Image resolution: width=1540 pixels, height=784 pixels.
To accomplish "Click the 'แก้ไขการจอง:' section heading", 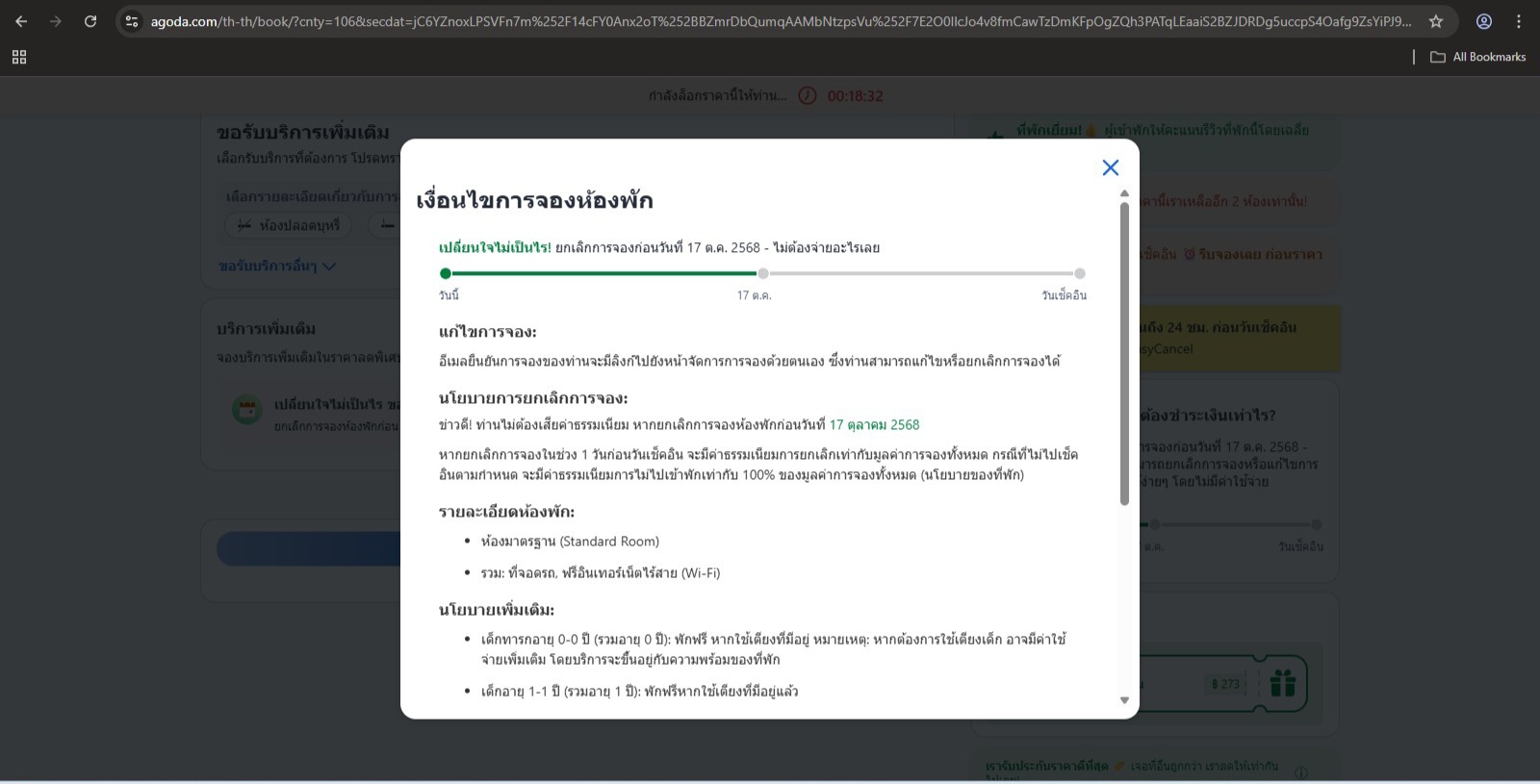I will (488, 332).
